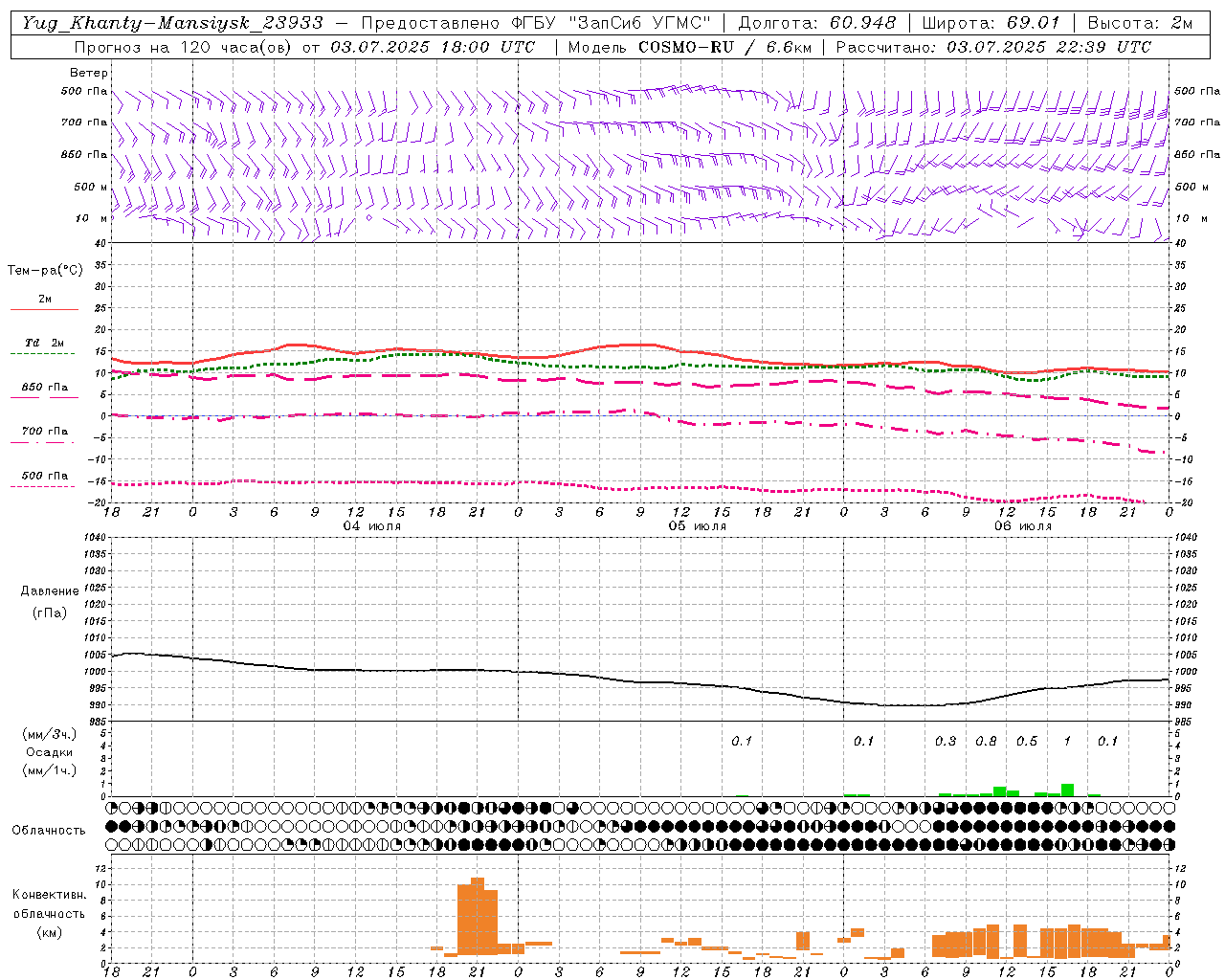This screenshot has height=980, width=1225.
Task: Click the Td 2м dew point legend entry
Action: point(44,343)
